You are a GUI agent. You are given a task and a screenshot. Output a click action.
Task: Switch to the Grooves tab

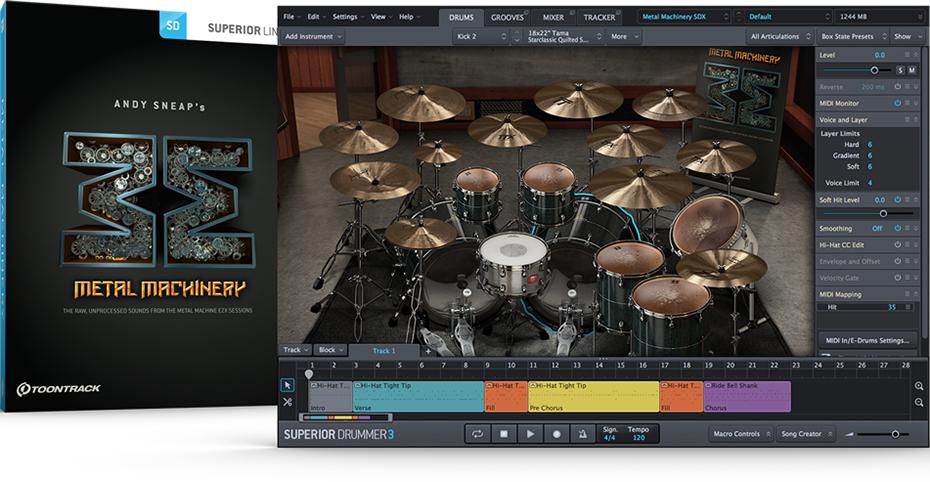click(x=507, y=17)
